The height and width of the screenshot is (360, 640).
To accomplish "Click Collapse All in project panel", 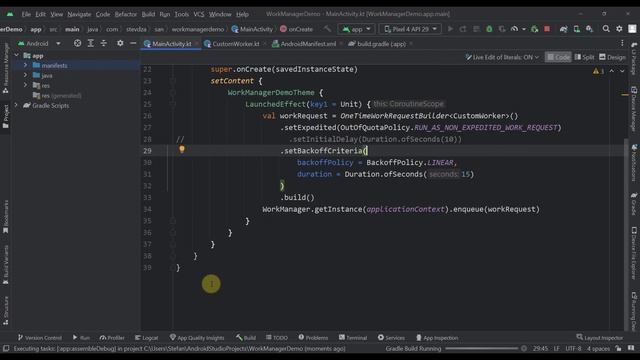I will pyautogui.click(x=104, y=43).
